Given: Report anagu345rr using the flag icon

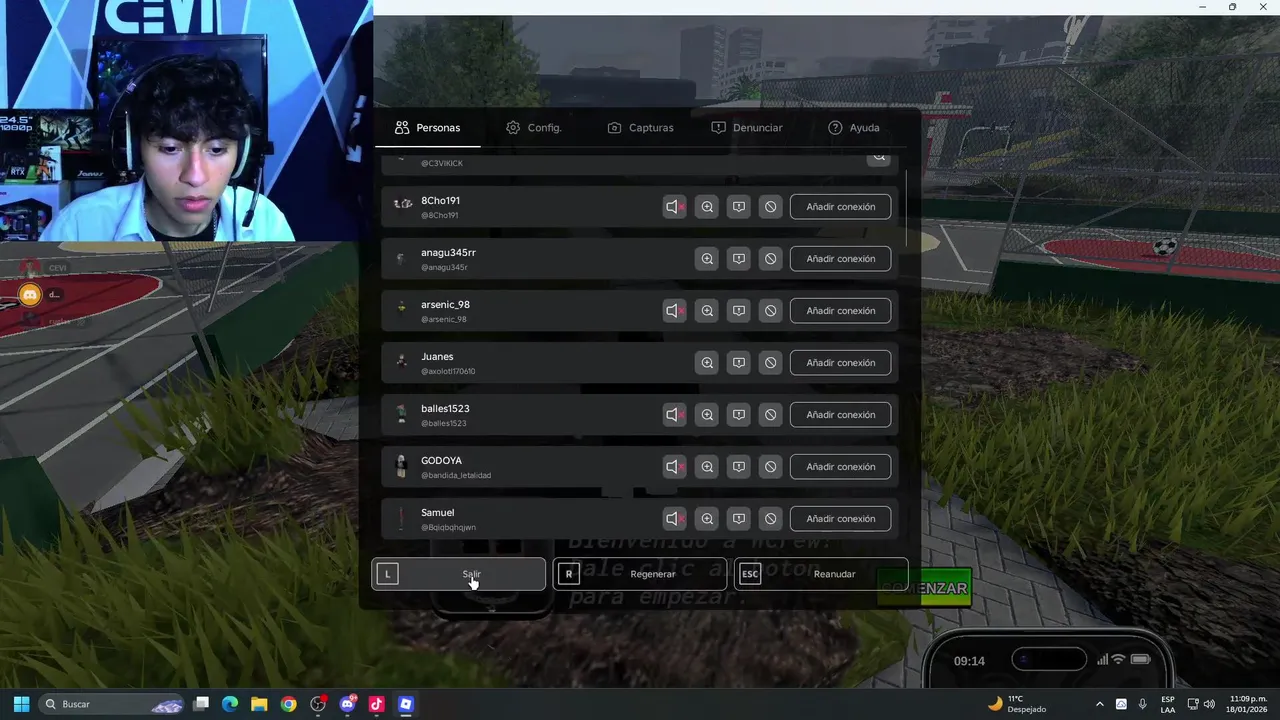Looking at the screenshot, I should [739, 259].
